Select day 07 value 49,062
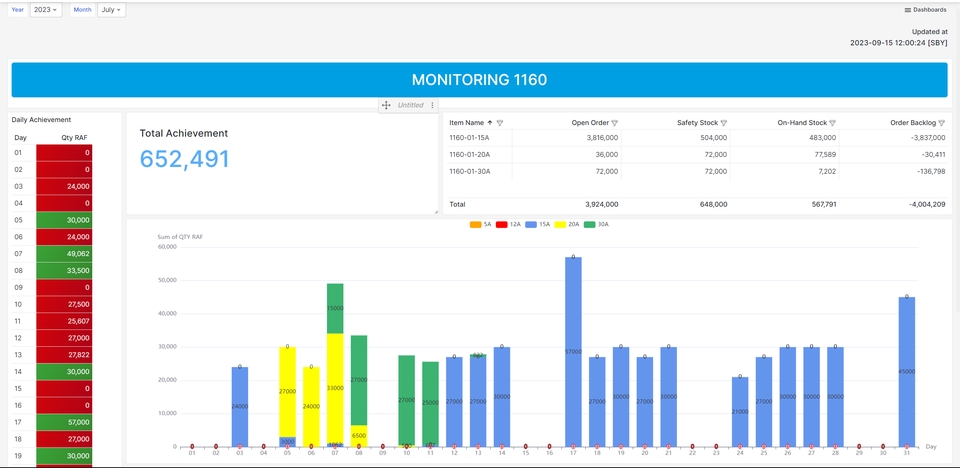The height and width of the screenshot is (468, 960). click(64, 254)
